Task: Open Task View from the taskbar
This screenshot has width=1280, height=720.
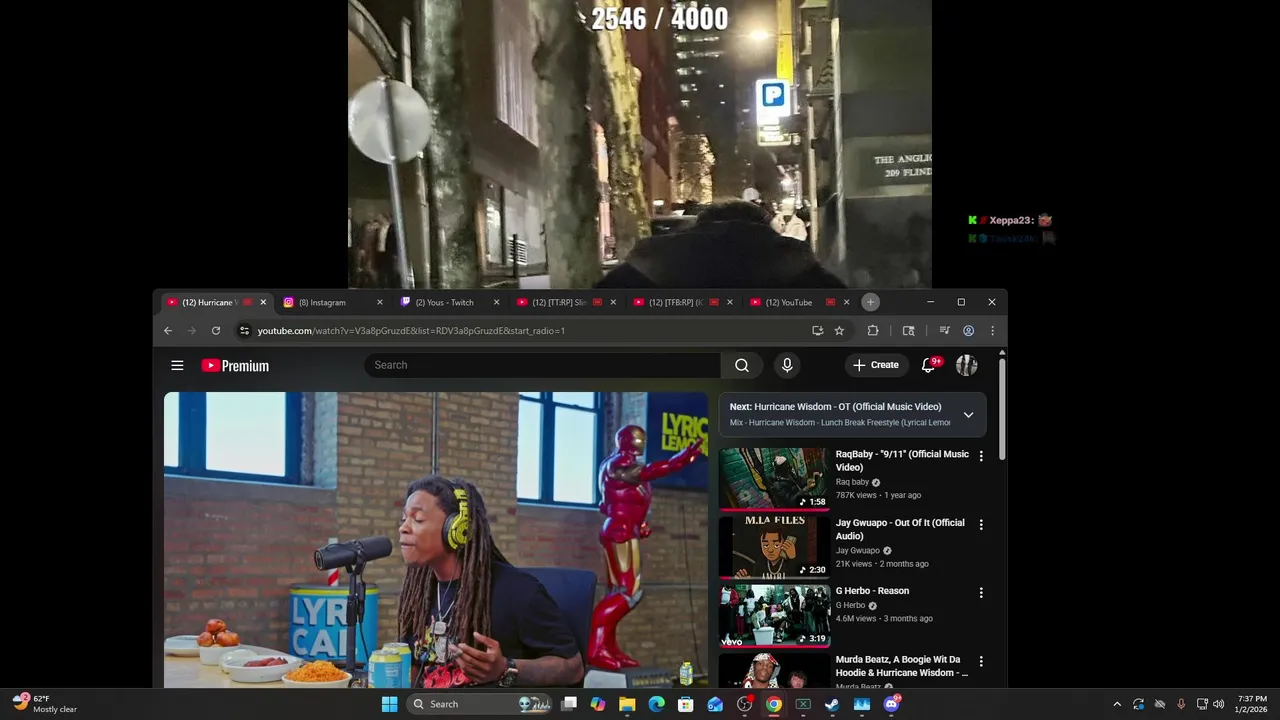Action: tap(569, 704)
